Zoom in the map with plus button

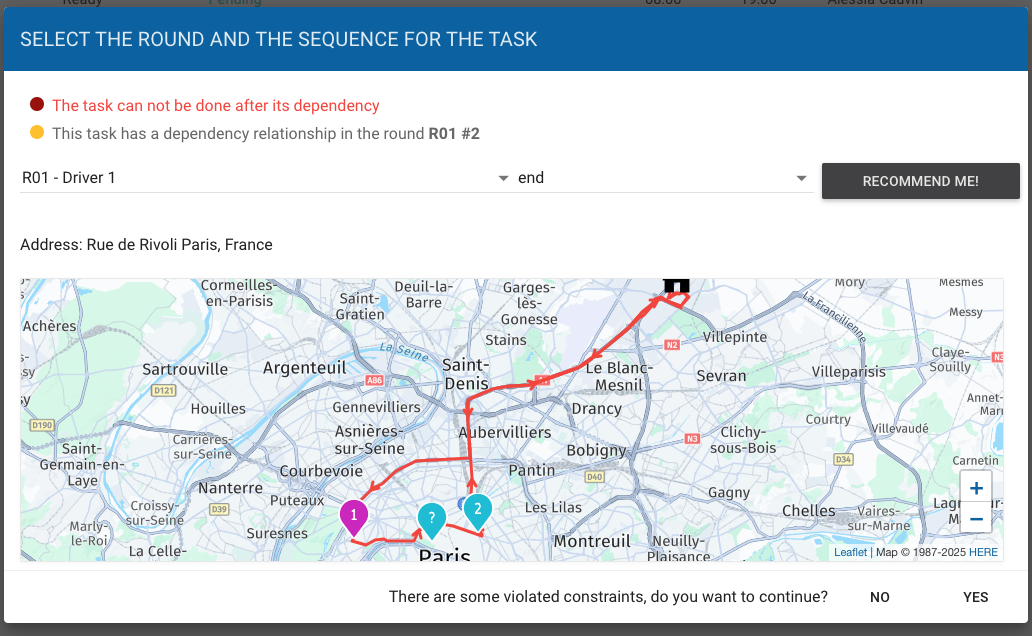pyautogui.click(x=976, y=488)
